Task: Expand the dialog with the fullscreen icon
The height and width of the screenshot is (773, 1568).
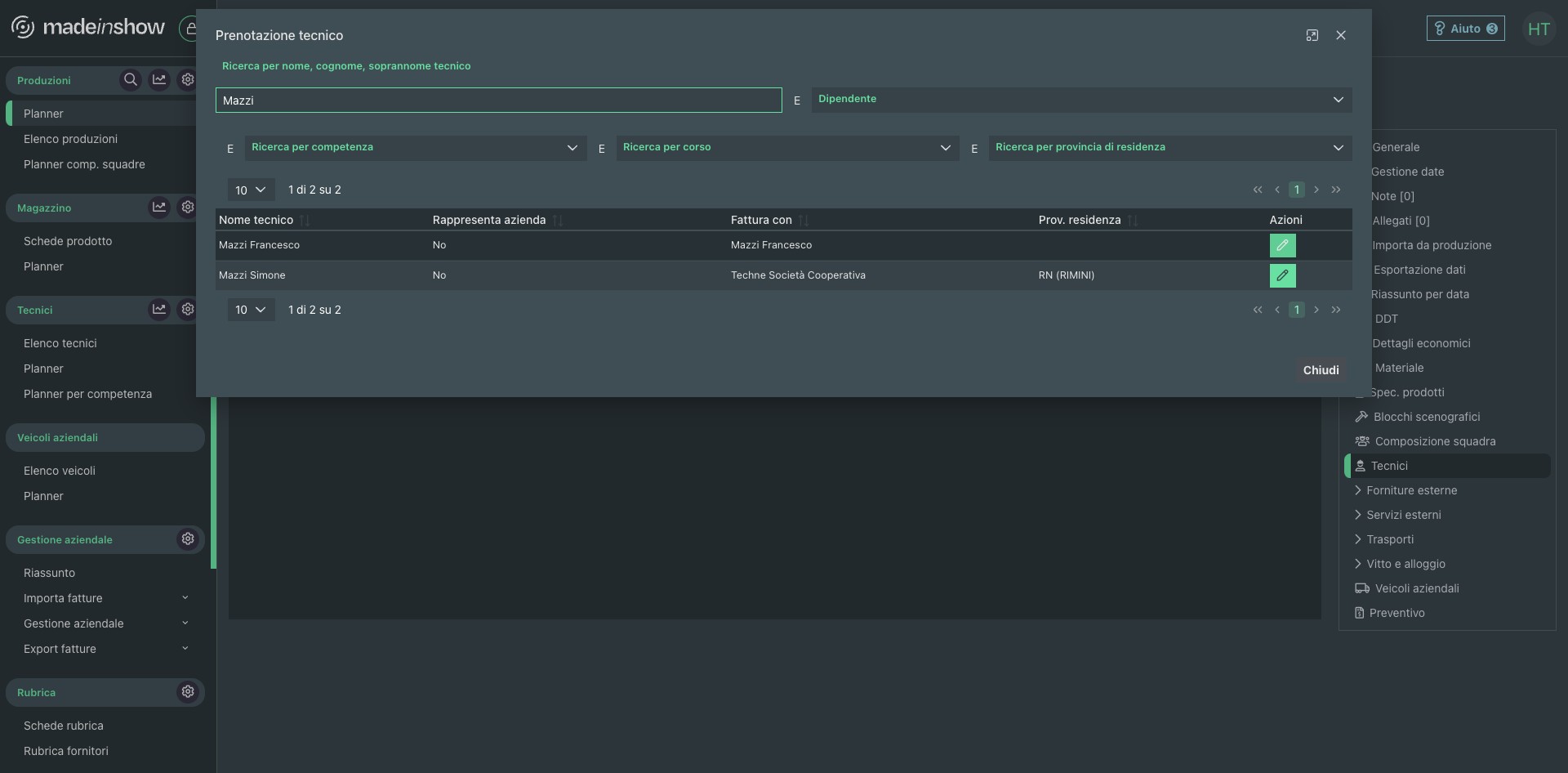Action: [1312, 35]
